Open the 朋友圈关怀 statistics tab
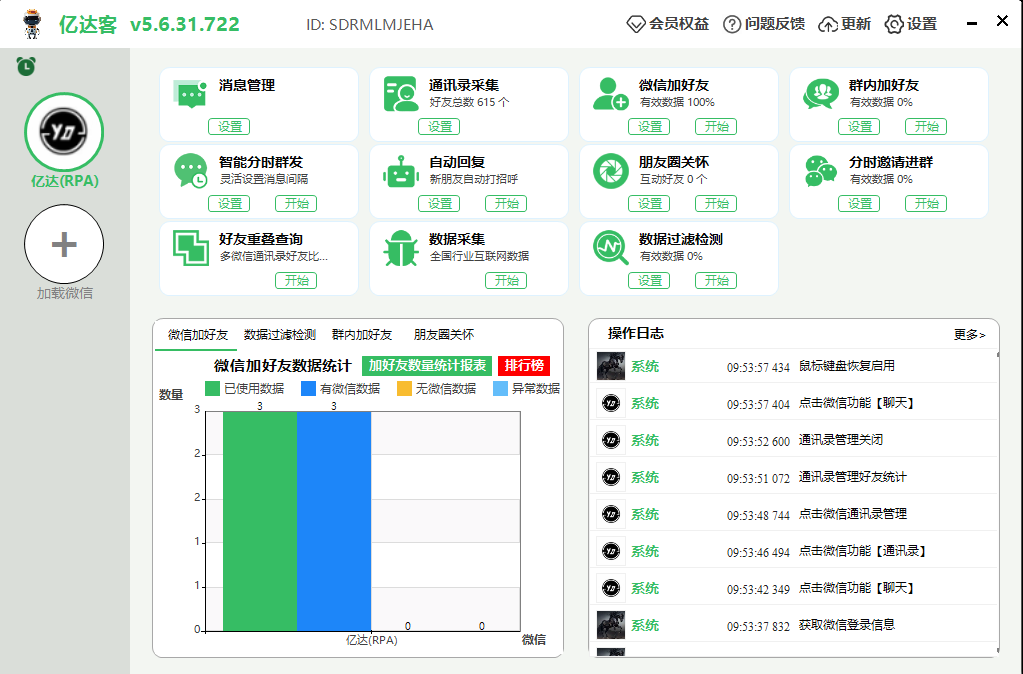This screenshot has width=1023, height=674. [x=444, y=335]
